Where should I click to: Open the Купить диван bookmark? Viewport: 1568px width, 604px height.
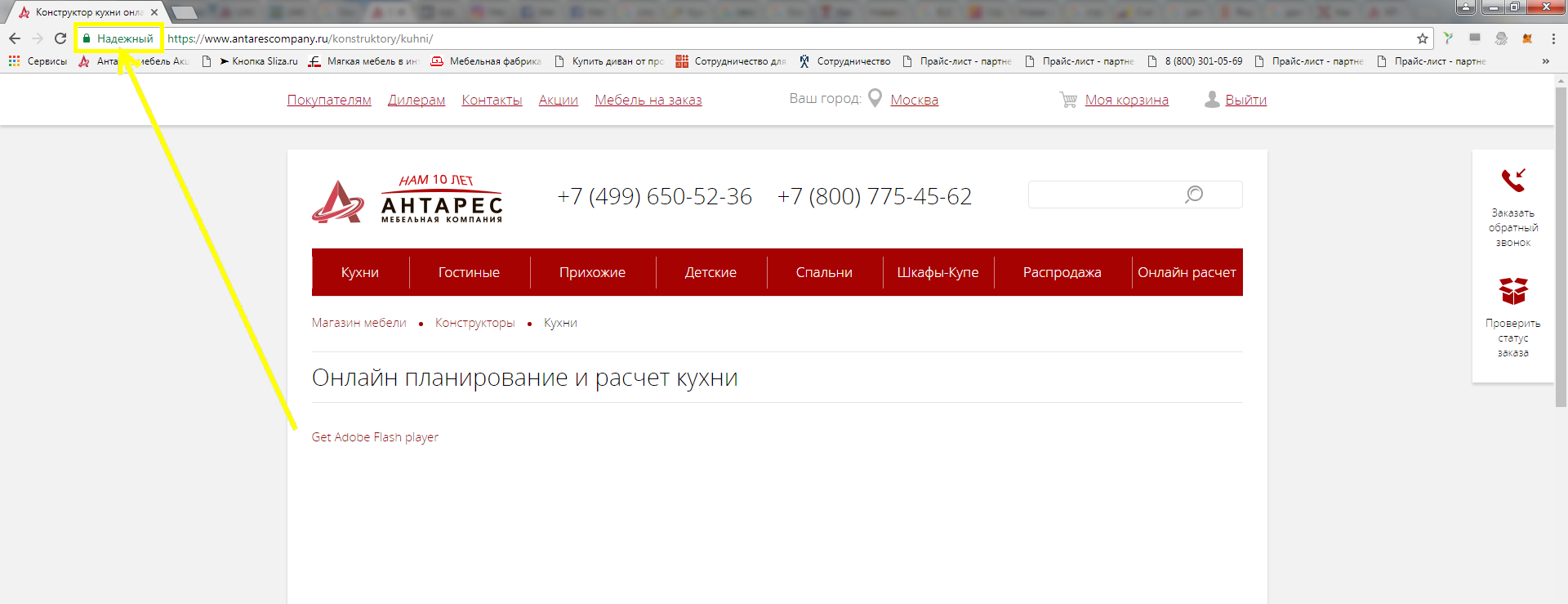[609, 61]
